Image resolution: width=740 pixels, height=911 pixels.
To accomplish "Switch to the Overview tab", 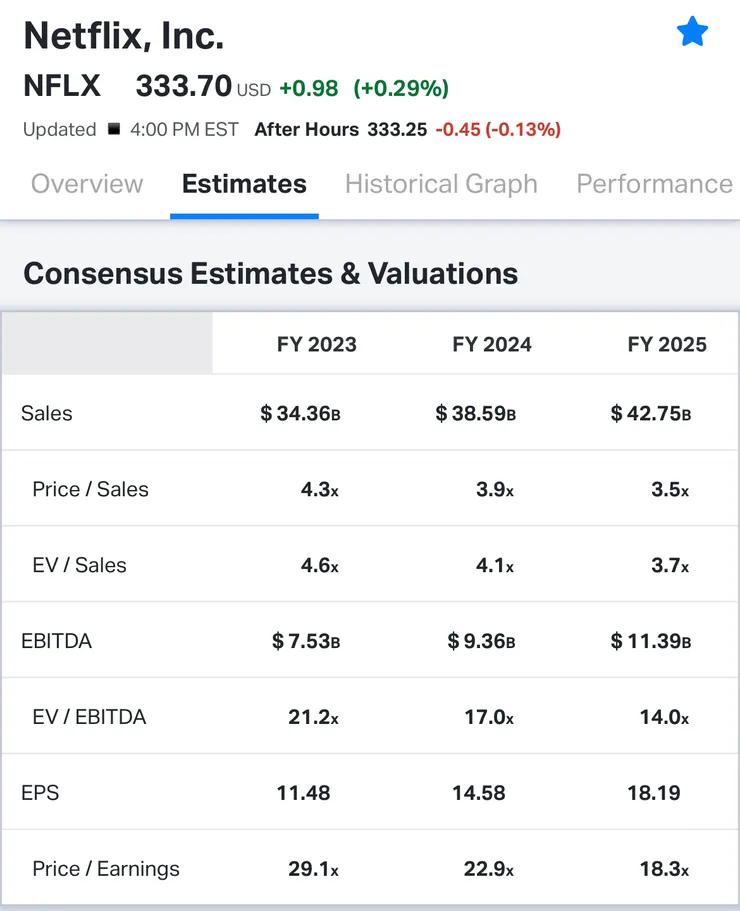I will click(x=87, y=184).
